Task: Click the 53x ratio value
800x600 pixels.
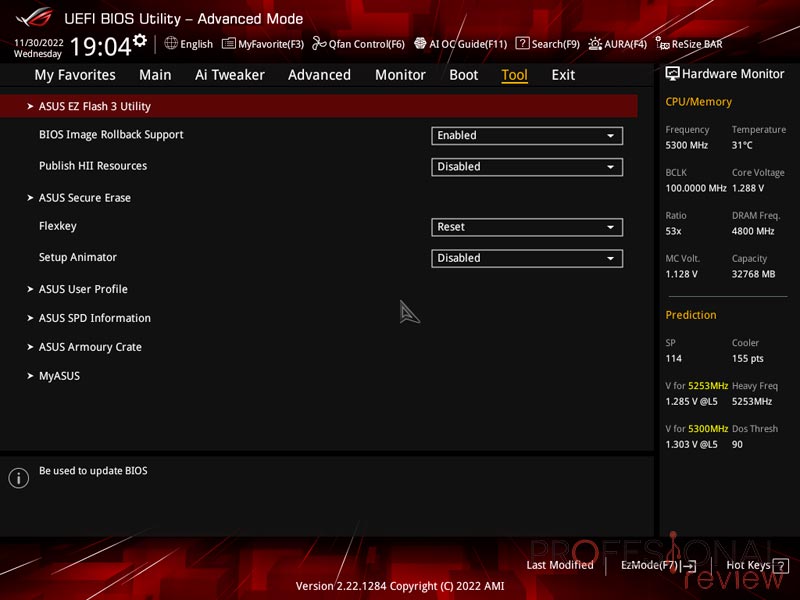Action: 673,231
